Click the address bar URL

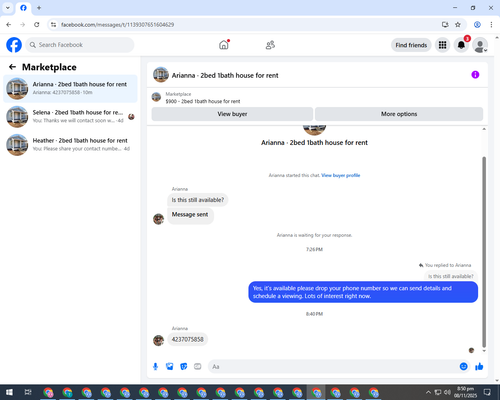117,25
